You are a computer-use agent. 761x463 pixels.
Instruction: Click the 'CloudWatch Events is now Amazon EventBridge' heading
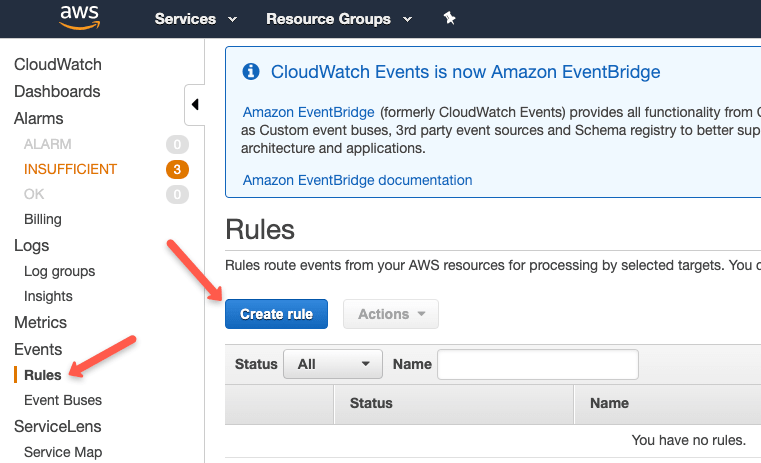465,72
